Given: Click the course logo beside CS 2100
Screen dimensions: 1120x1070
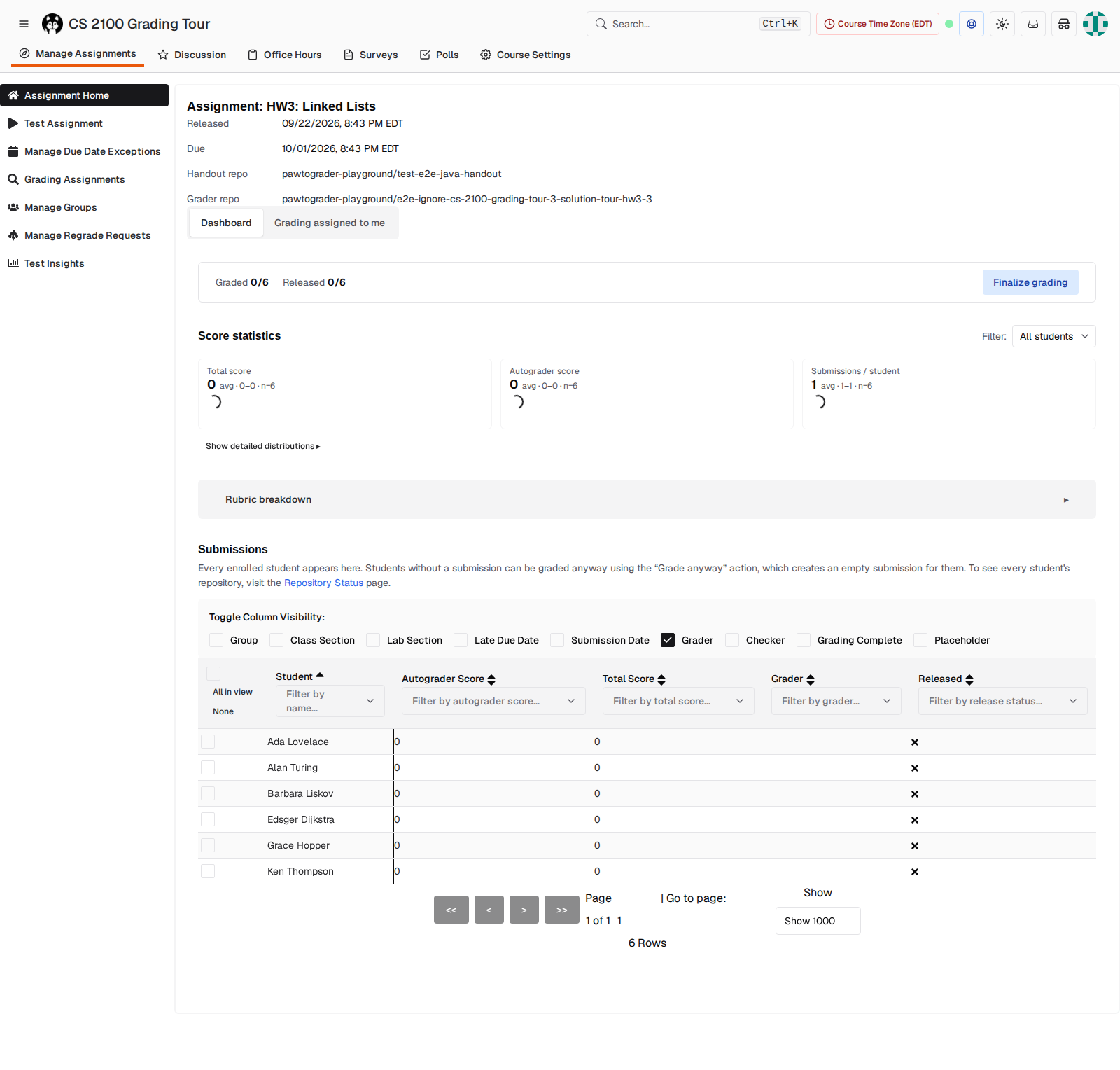Looking at the screenshot, I should [52, 24].
